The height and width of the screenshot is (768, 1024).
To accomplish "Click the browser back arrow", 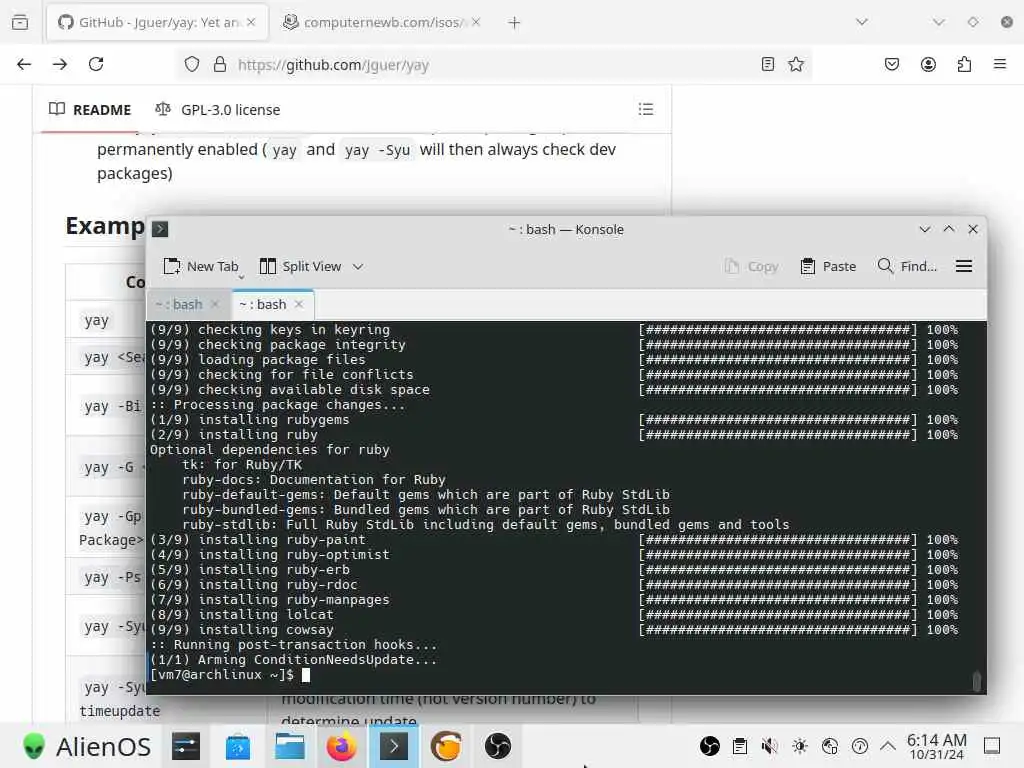I will pos(24,64).
